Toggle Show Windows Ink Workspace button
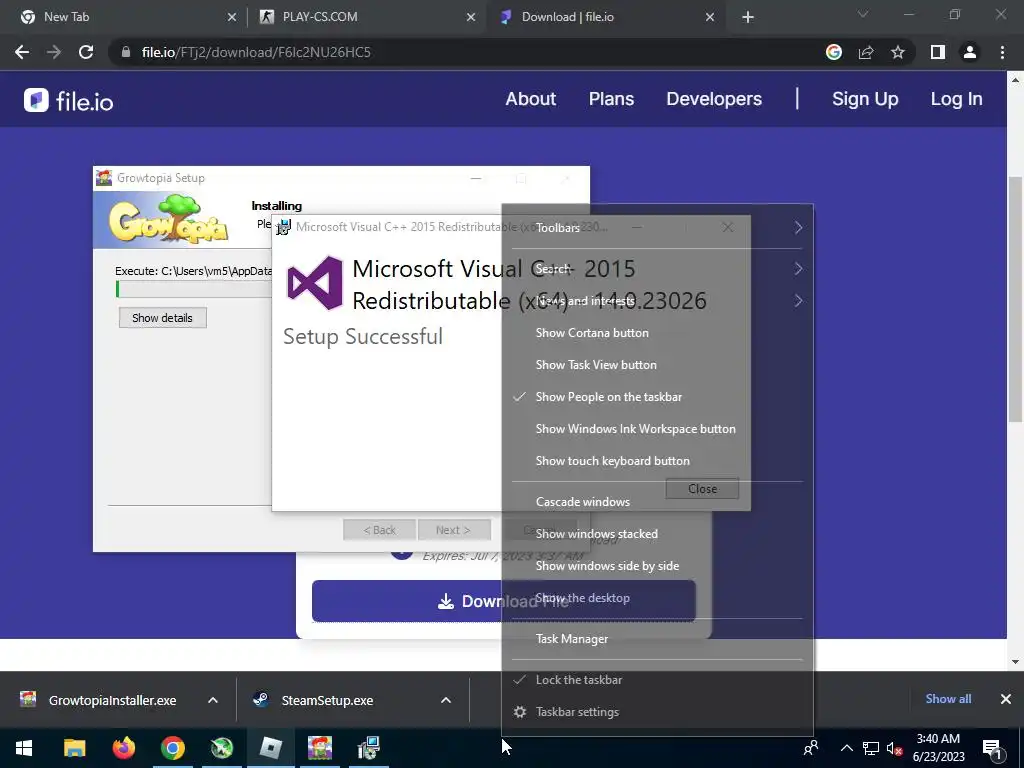The height and width of the screenshot is (768, 1024). [635, 428]
